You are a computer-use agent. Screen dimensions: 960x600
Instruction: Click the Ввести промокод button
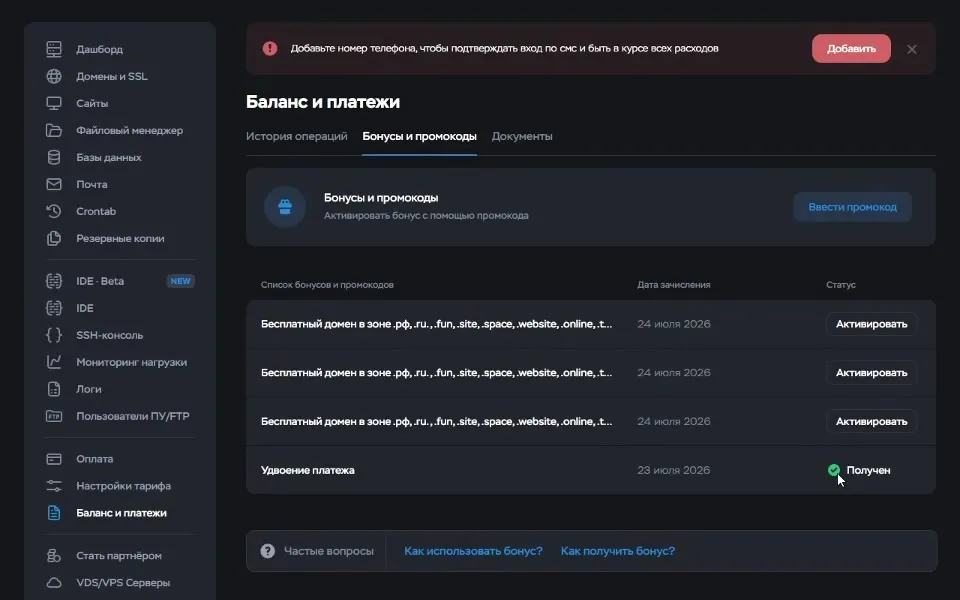[852, 207]
